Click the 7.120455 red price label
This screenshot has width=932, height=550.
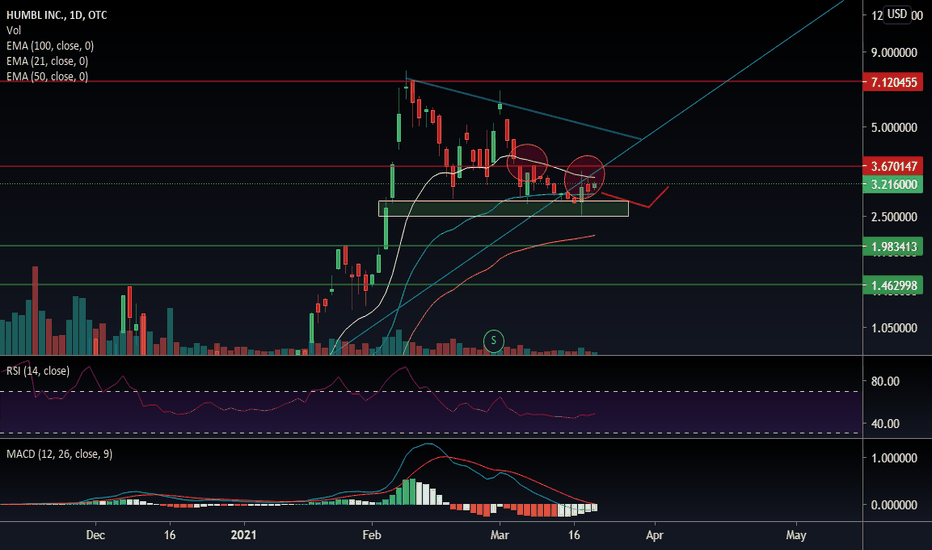pyautogui.click(x=893, y=82)
